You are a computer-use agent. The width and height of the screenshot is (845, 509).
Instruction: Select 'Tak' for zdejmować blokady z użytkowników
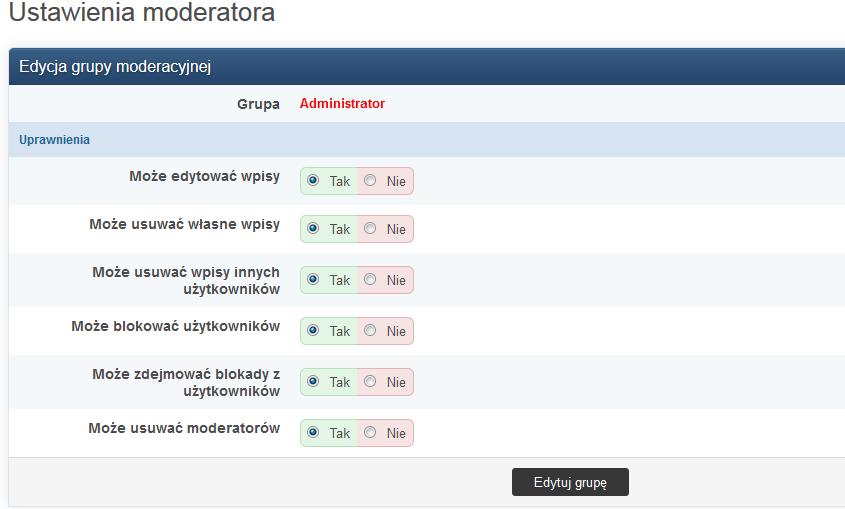[x=314, y=382]
